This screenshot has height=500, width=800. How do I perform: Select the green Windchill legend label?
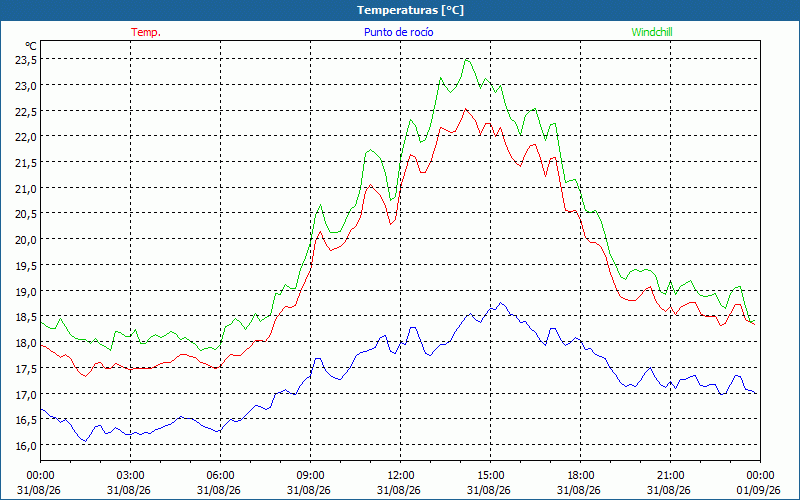(652, 32)
